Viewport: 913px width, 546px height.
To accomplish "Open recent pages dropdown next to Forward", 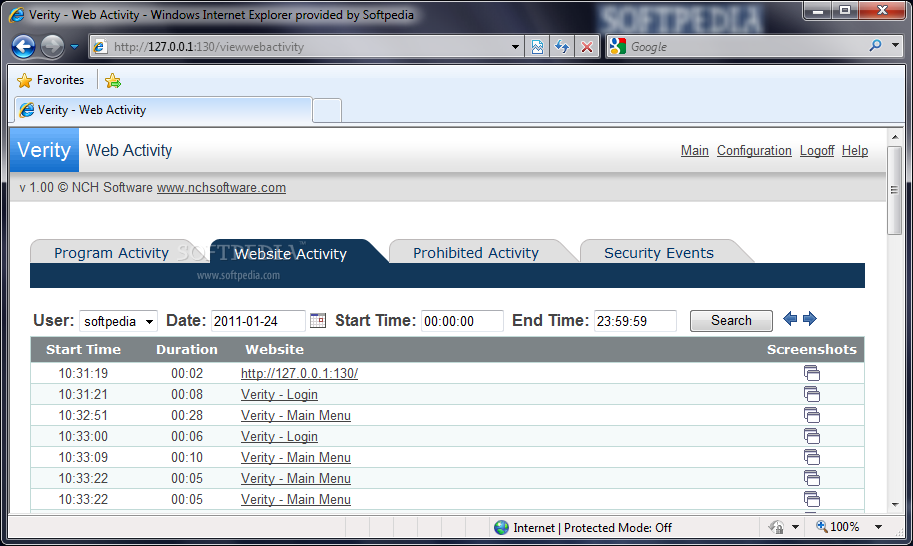I will pos(75,47).
